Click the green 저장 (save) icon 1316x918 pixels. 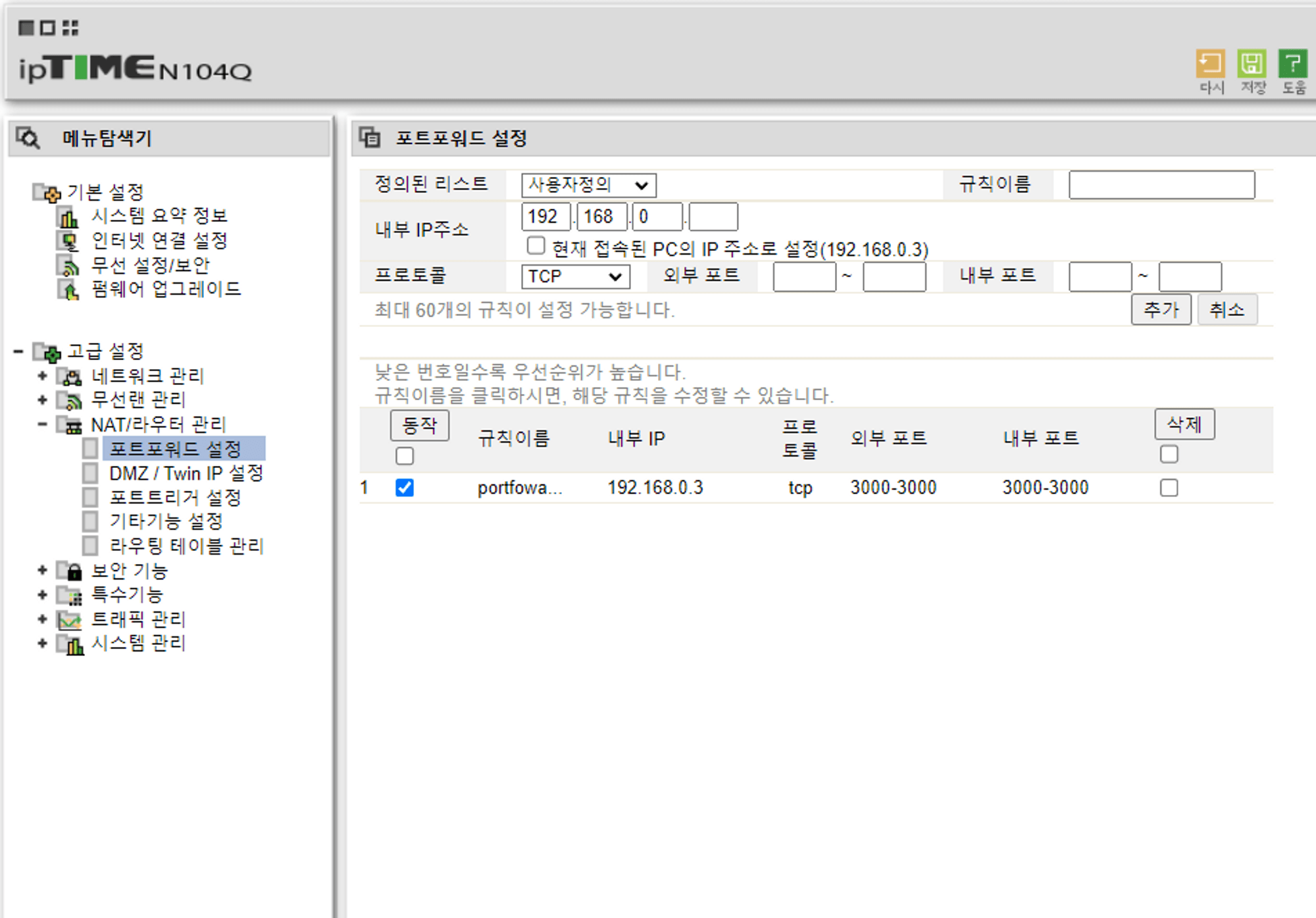(x=1251, y=64)
